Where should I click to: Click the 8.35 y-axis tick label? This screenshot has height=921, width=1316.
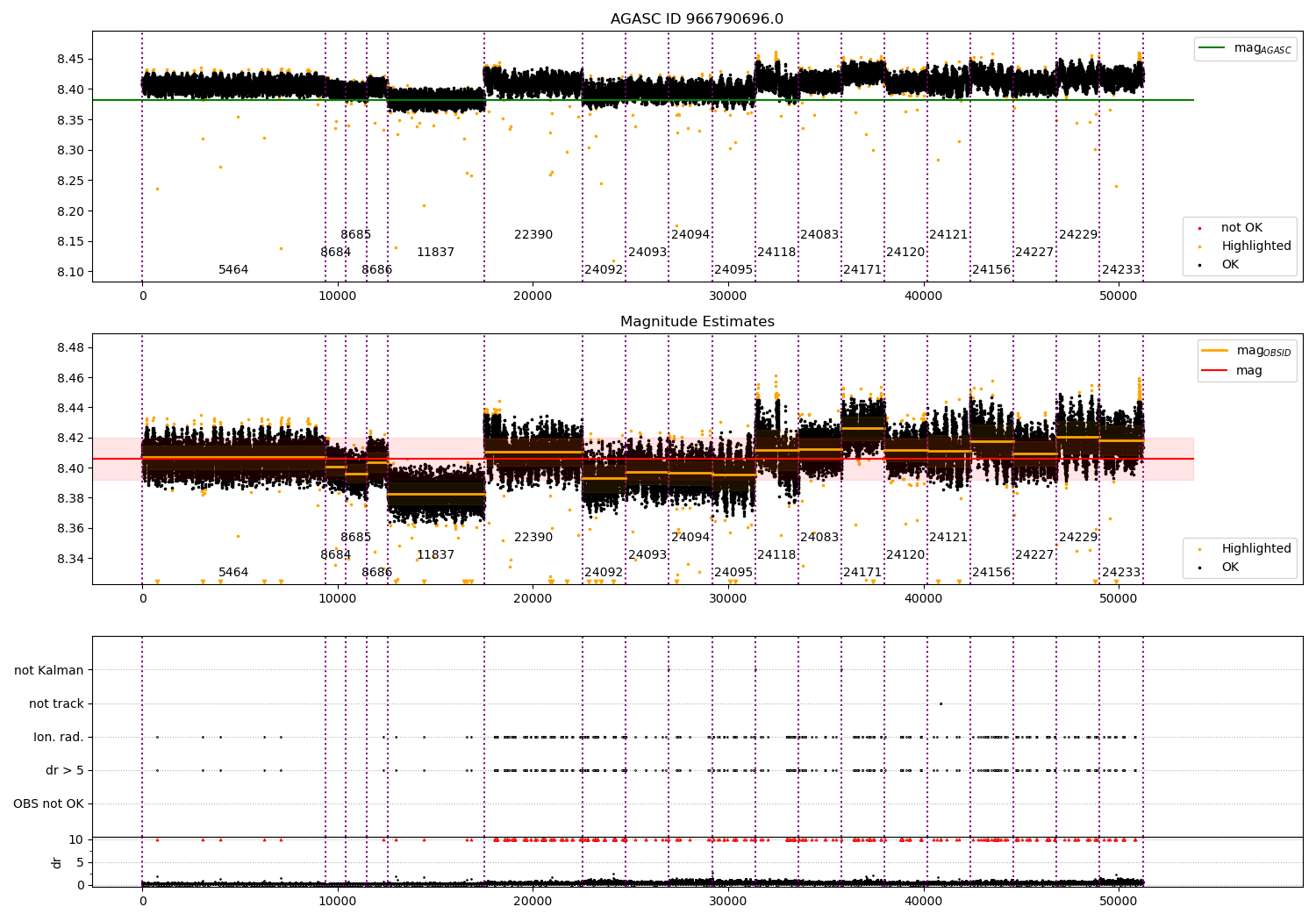[70, 120]
